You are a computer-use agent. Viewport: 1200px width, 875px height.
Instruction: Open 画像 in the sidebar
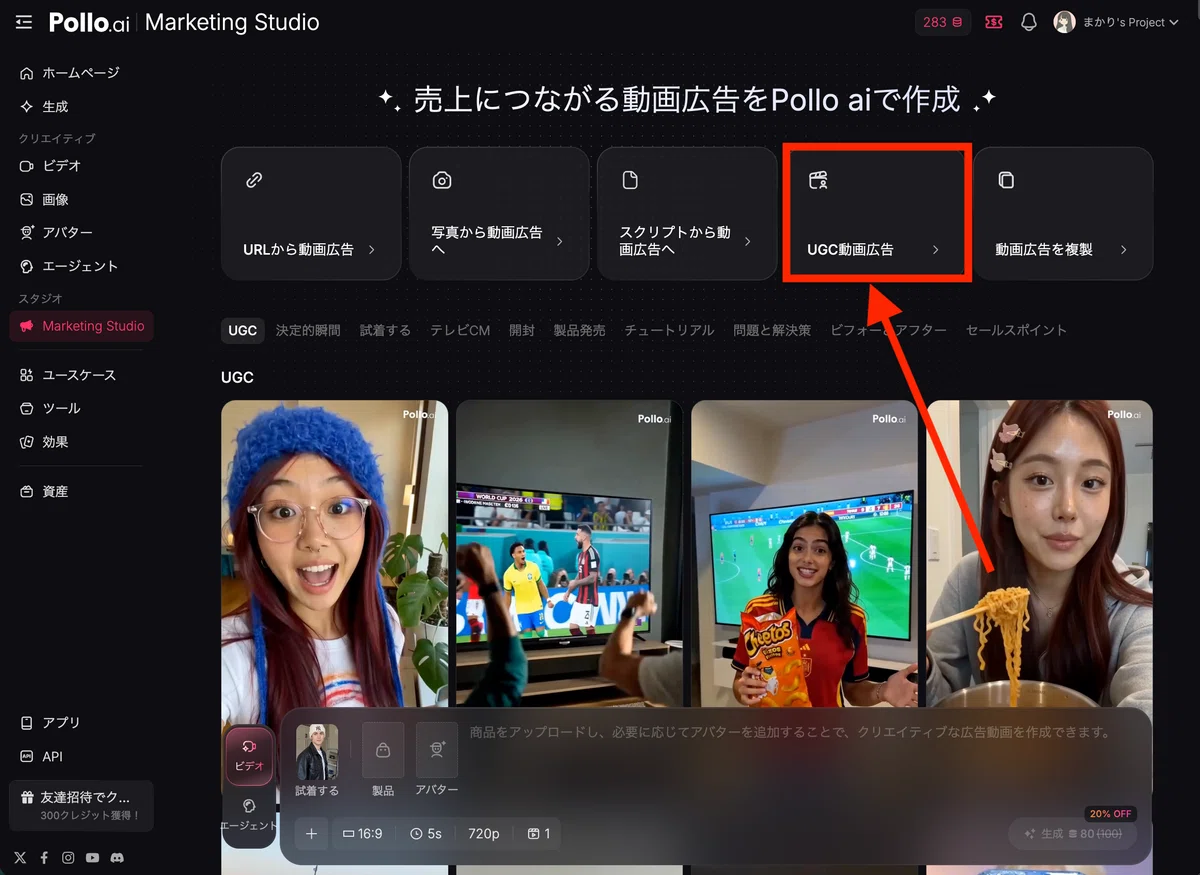[x=81, y=200]
